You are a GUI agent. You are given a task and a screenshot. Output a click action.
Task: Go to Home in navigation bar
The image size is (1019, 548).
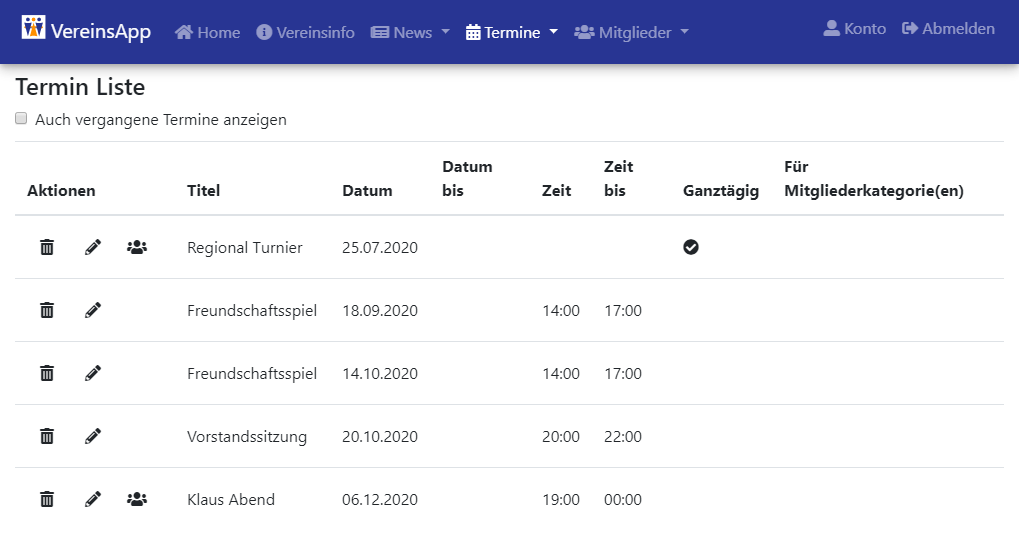(207, 32)
